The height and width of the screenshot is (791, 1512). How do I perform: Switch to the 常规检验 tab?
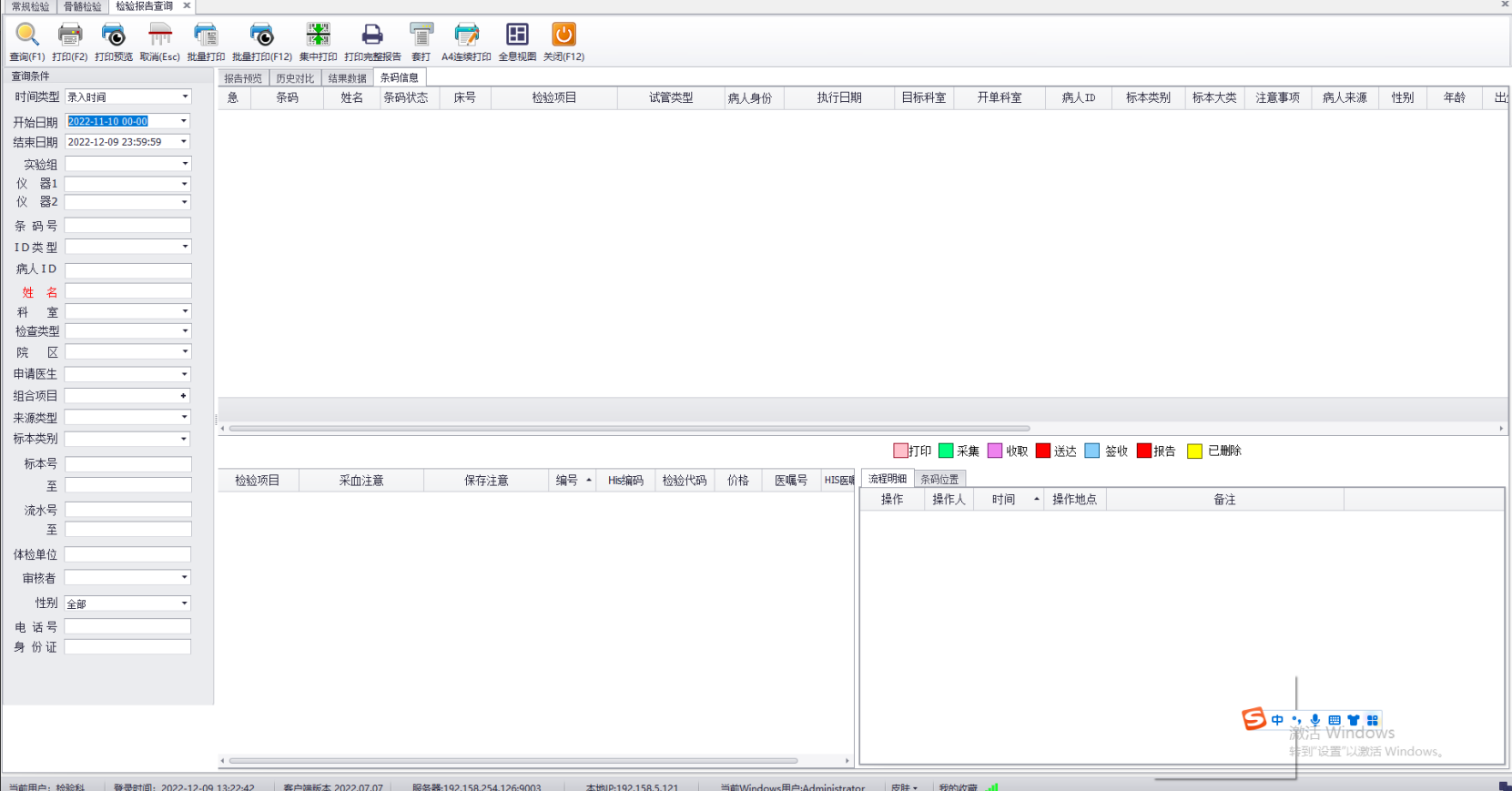click(x=30, y=6)
